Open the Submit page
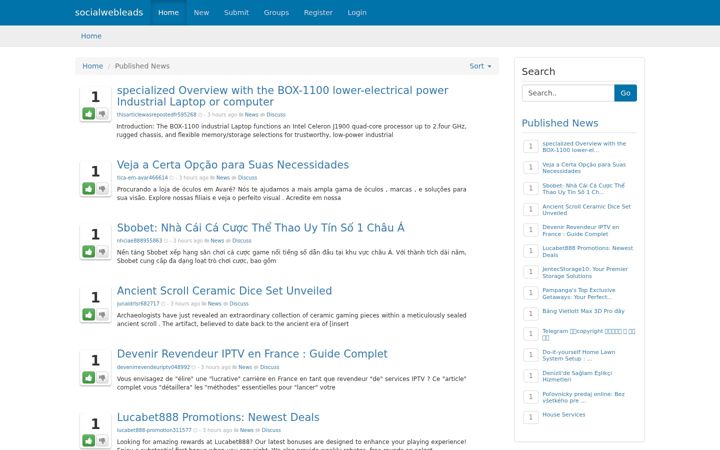 tap(236, 12)
